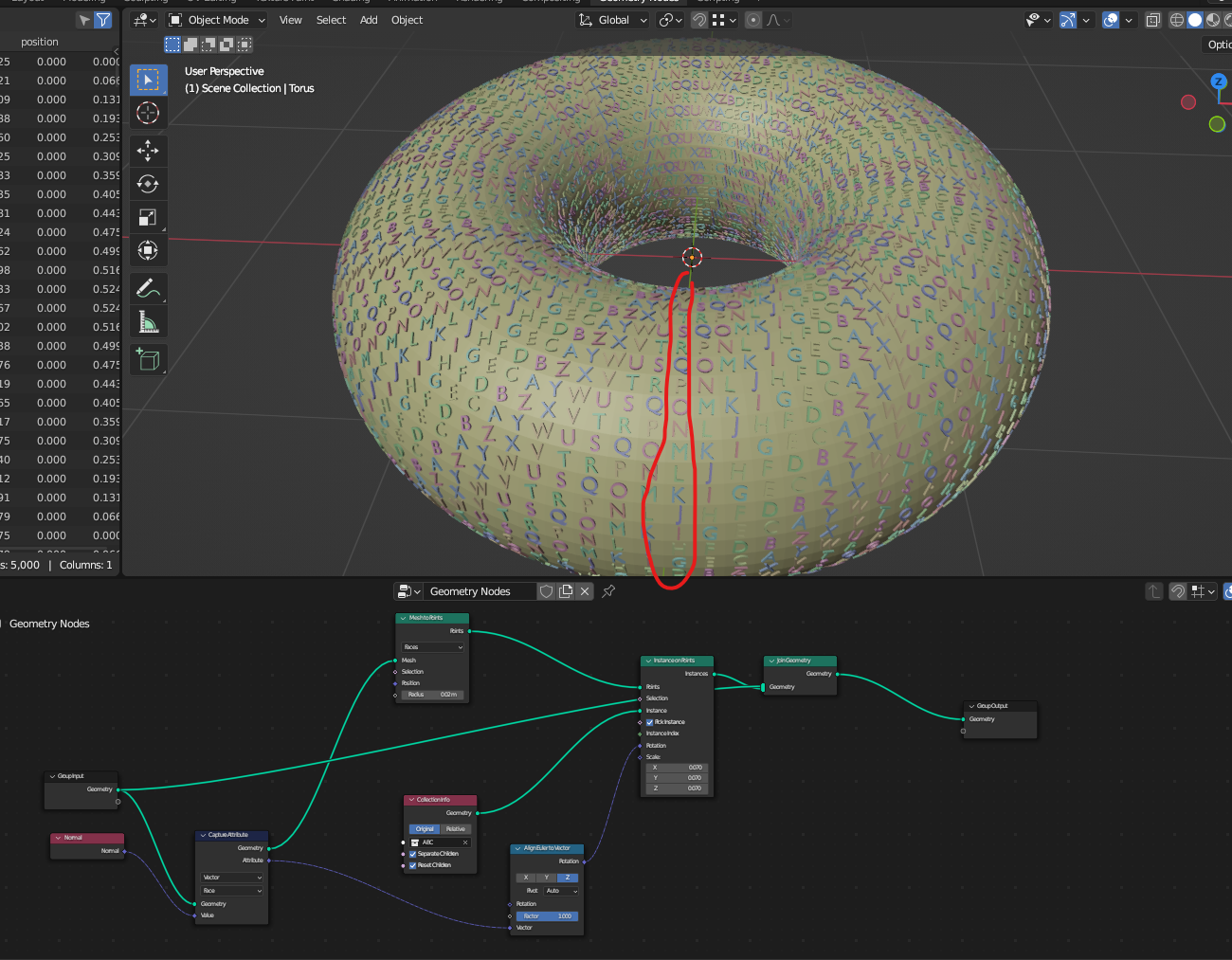Open the Add menu in viewport header
The width and height of the screenshot is (1232, 960).
pos(369,20)
